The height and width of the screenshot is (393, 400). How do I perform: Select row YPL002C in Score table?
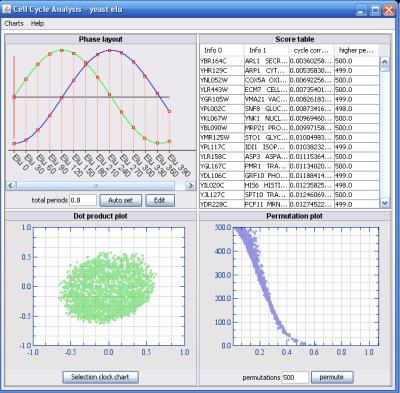tap(289, 109)
